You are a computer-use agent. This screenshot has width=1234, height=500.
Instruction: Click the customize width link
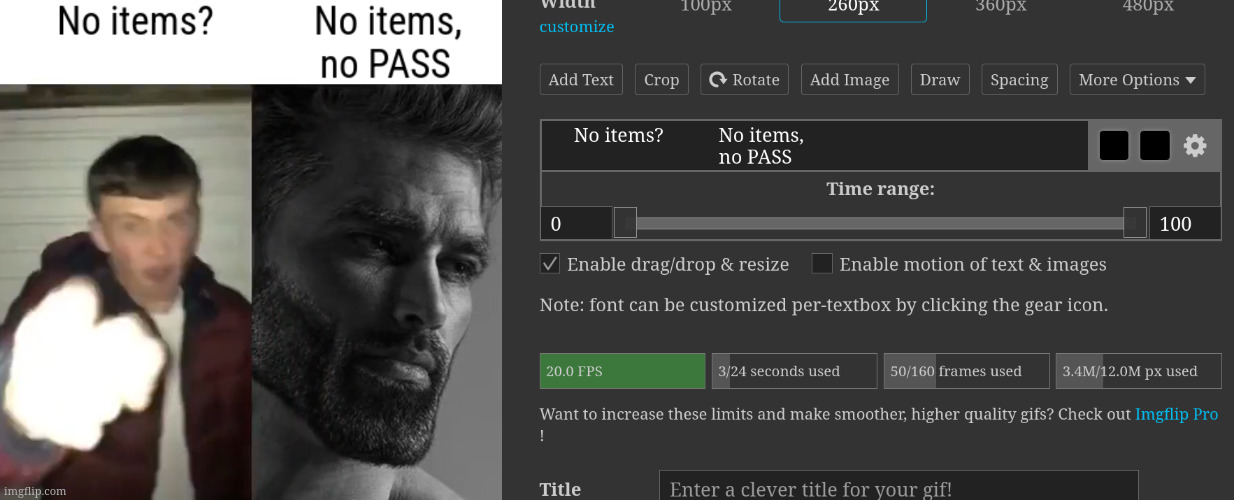[x=577, y=27]
